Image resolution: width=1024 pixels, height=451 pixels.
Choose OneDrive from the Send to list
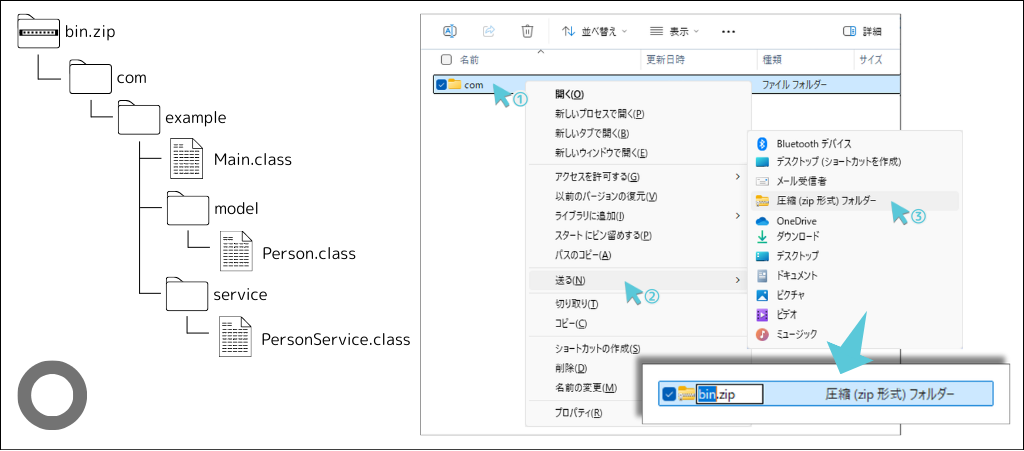[796, 220]
